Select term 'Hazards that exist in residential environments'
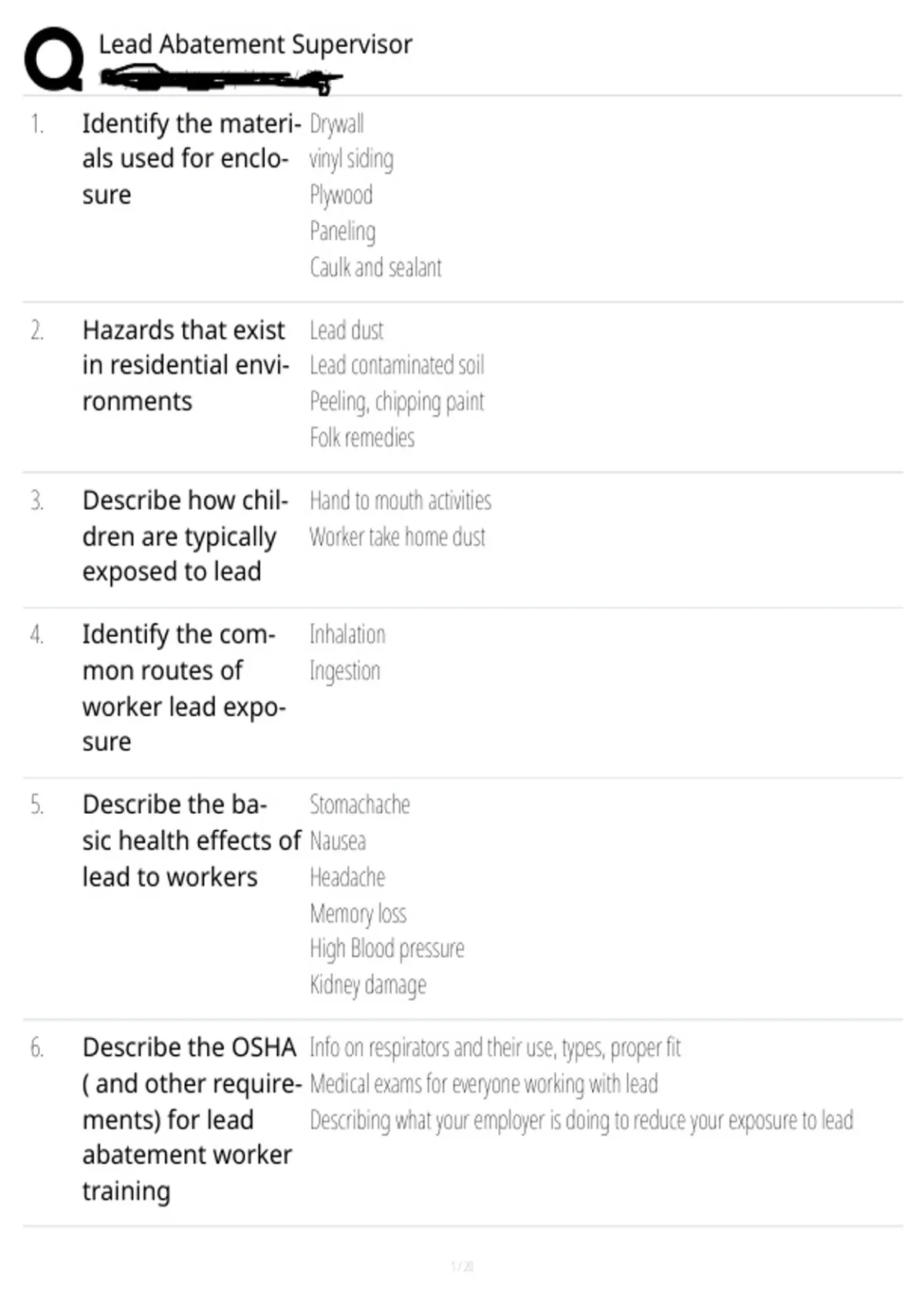924x1309 pixels. (186, 366)
